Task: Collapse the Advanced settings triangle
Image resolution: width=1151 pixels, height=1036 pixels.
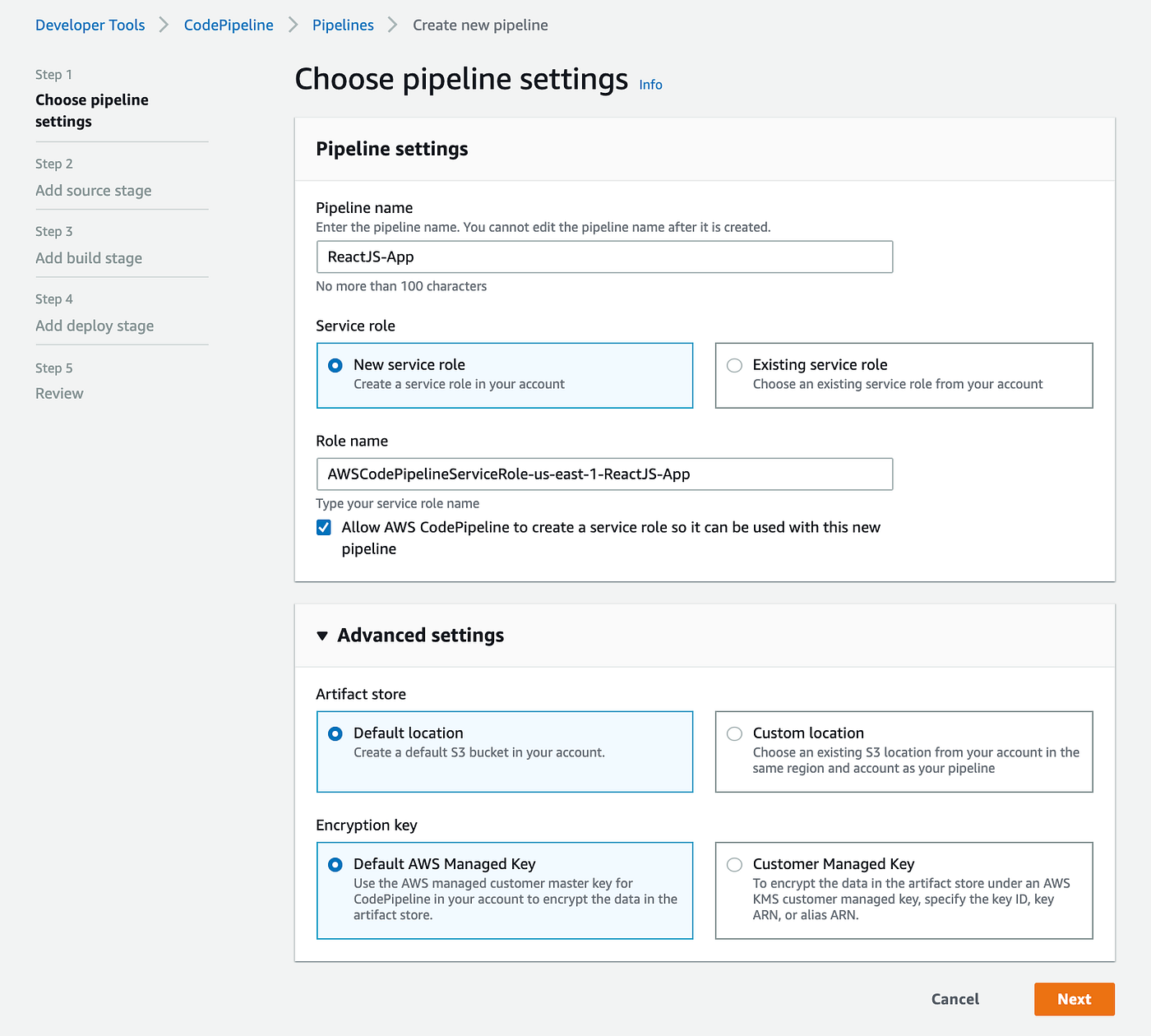Action: tap(322, 636)
